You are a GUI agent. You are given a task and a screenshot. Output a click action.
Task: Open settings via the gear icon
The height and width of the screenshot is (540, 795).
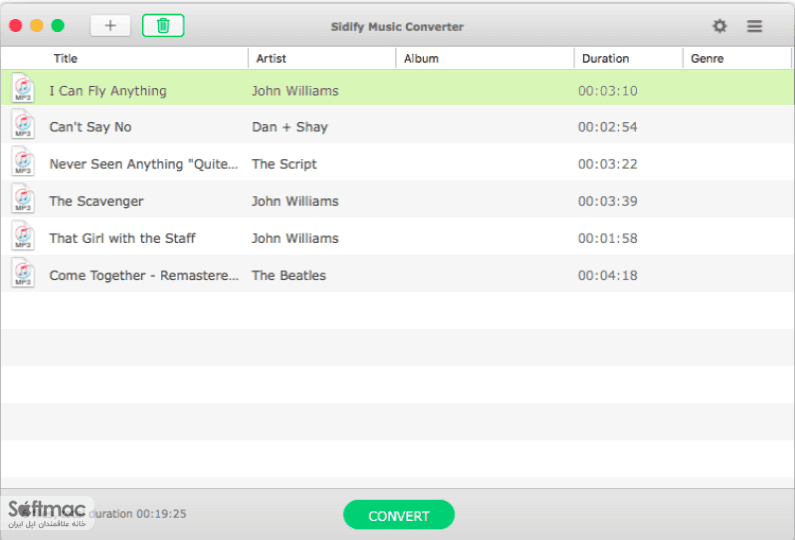[719, 26]
